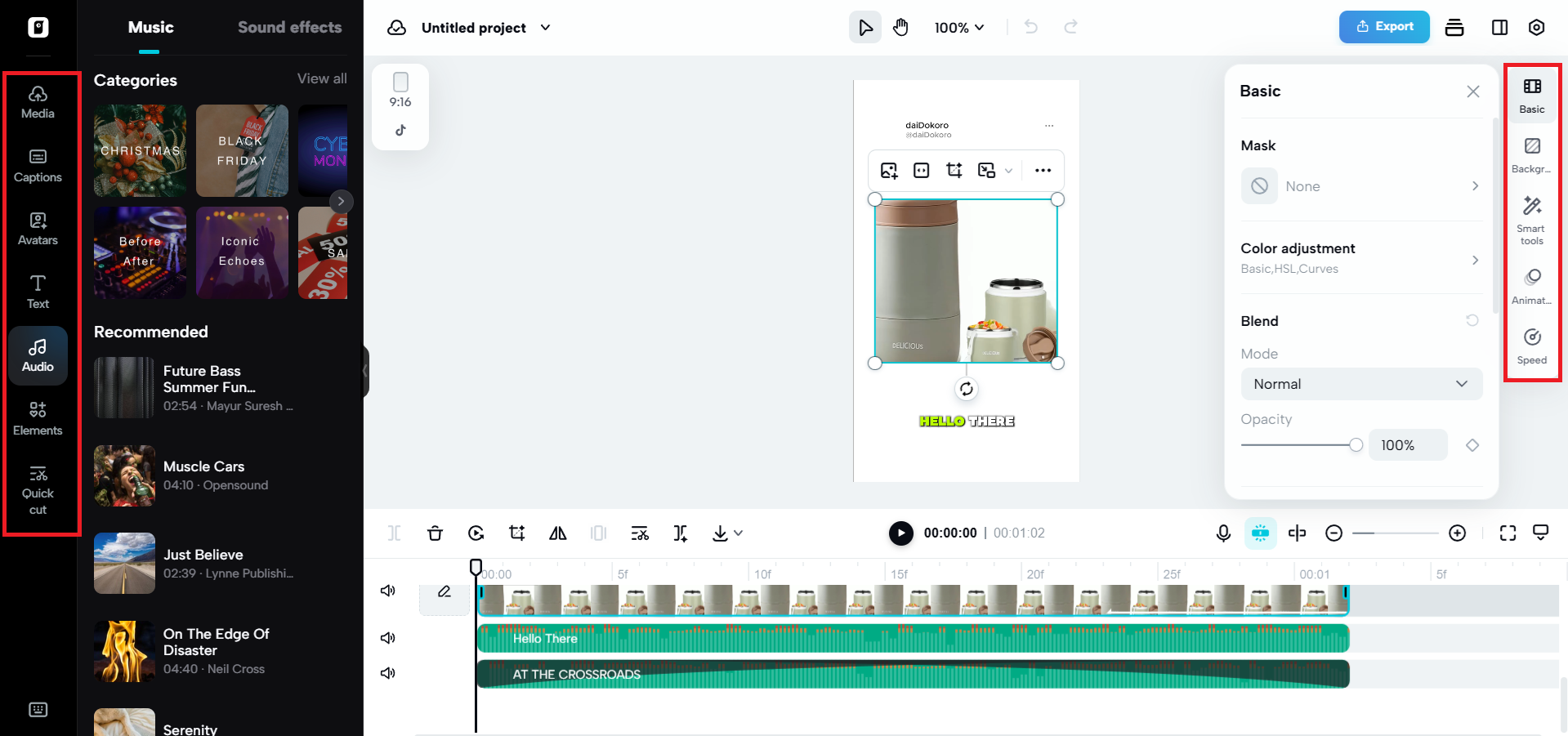Click the rotate handle under the image
The image size is (1568, 736).
pyautogui.click(x=967, y=389)
